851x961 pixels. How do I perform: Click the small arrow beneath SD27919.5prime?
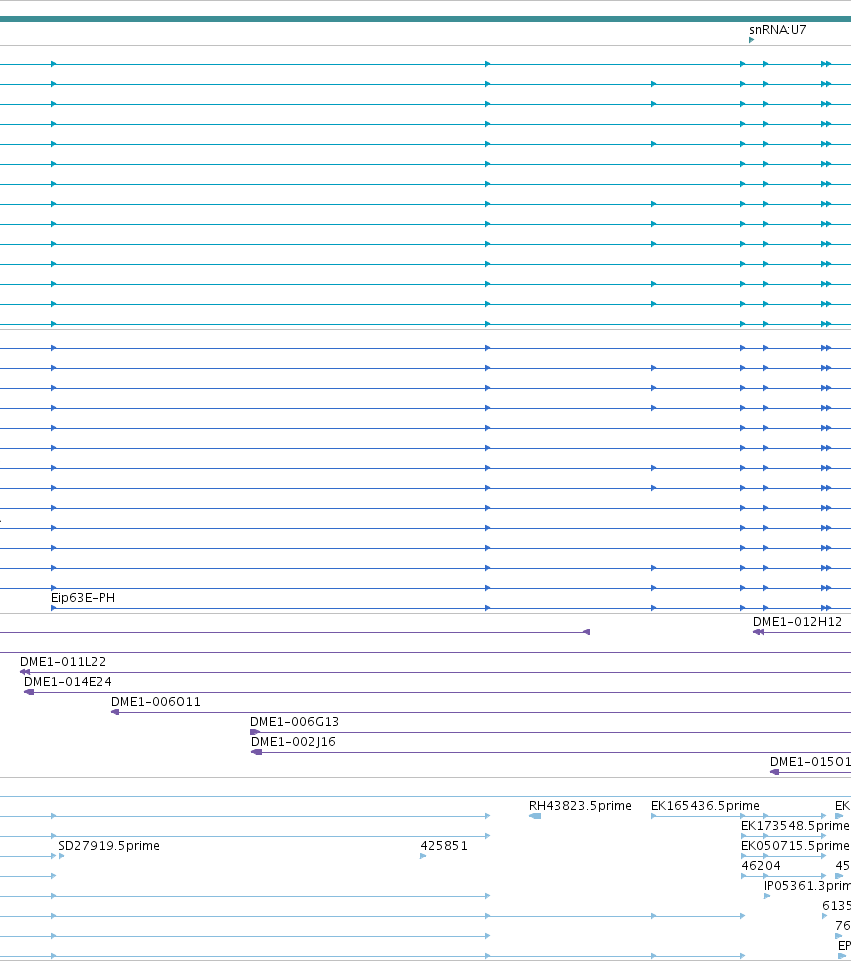61,856
